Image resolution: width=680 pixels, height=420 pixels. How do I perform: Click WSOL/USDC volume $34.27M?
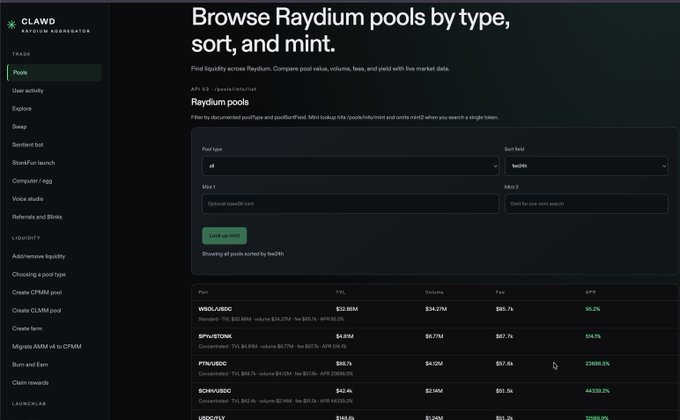(436, 309)
